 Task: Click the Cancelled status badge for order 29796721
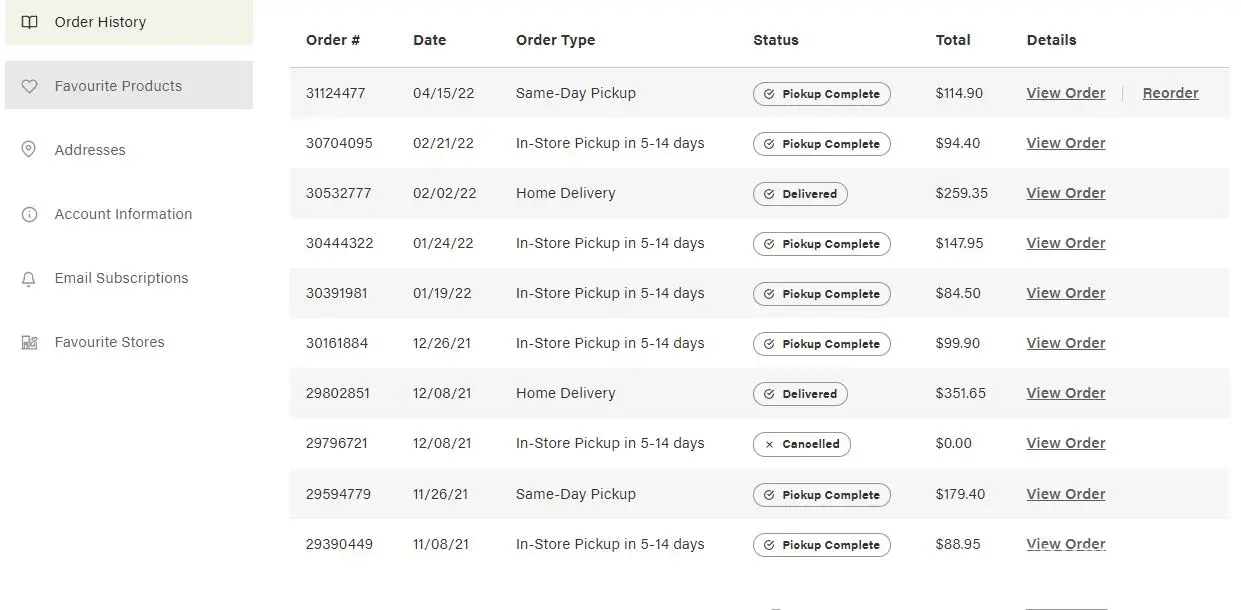(801, 444)
